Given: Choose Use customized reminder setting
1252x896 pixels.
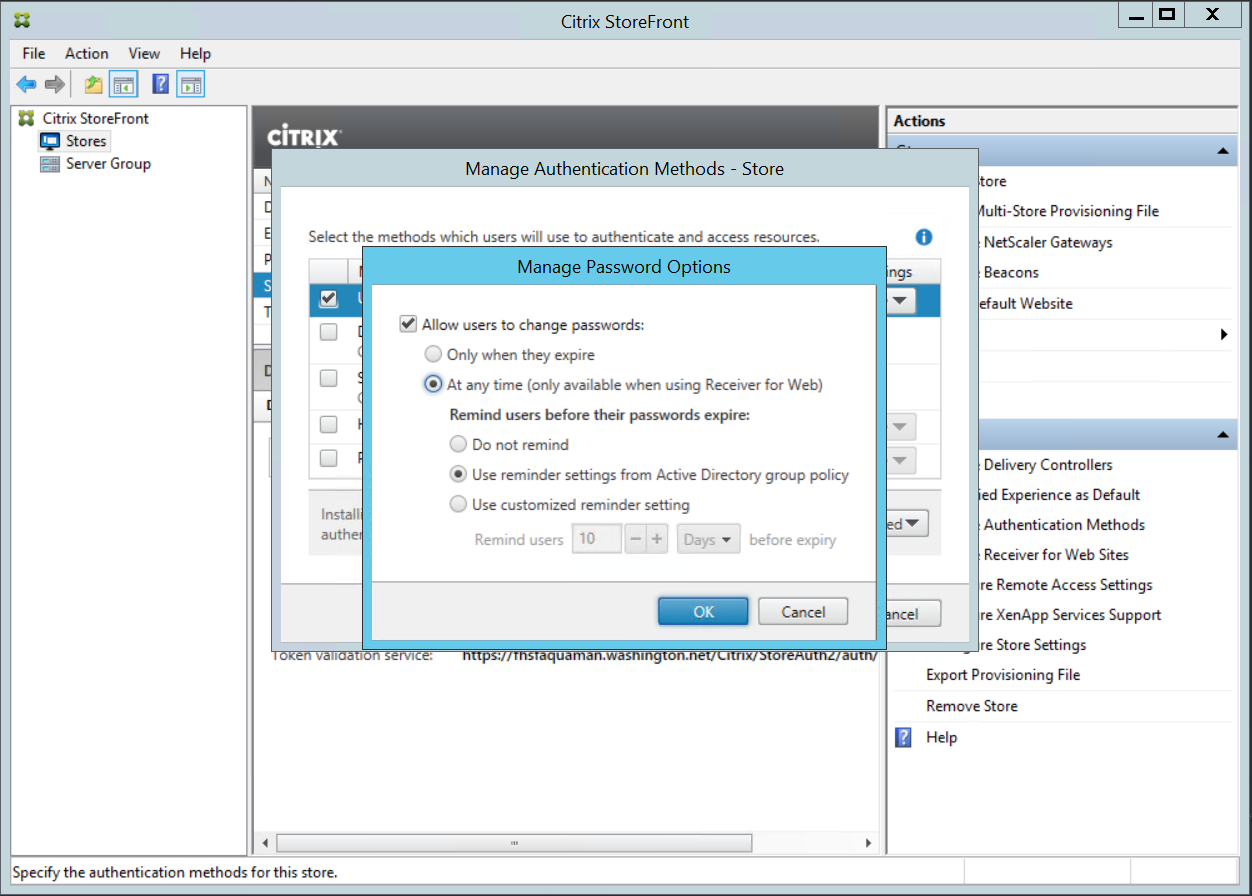Looking at the screenshot, I should coord(458,504).
